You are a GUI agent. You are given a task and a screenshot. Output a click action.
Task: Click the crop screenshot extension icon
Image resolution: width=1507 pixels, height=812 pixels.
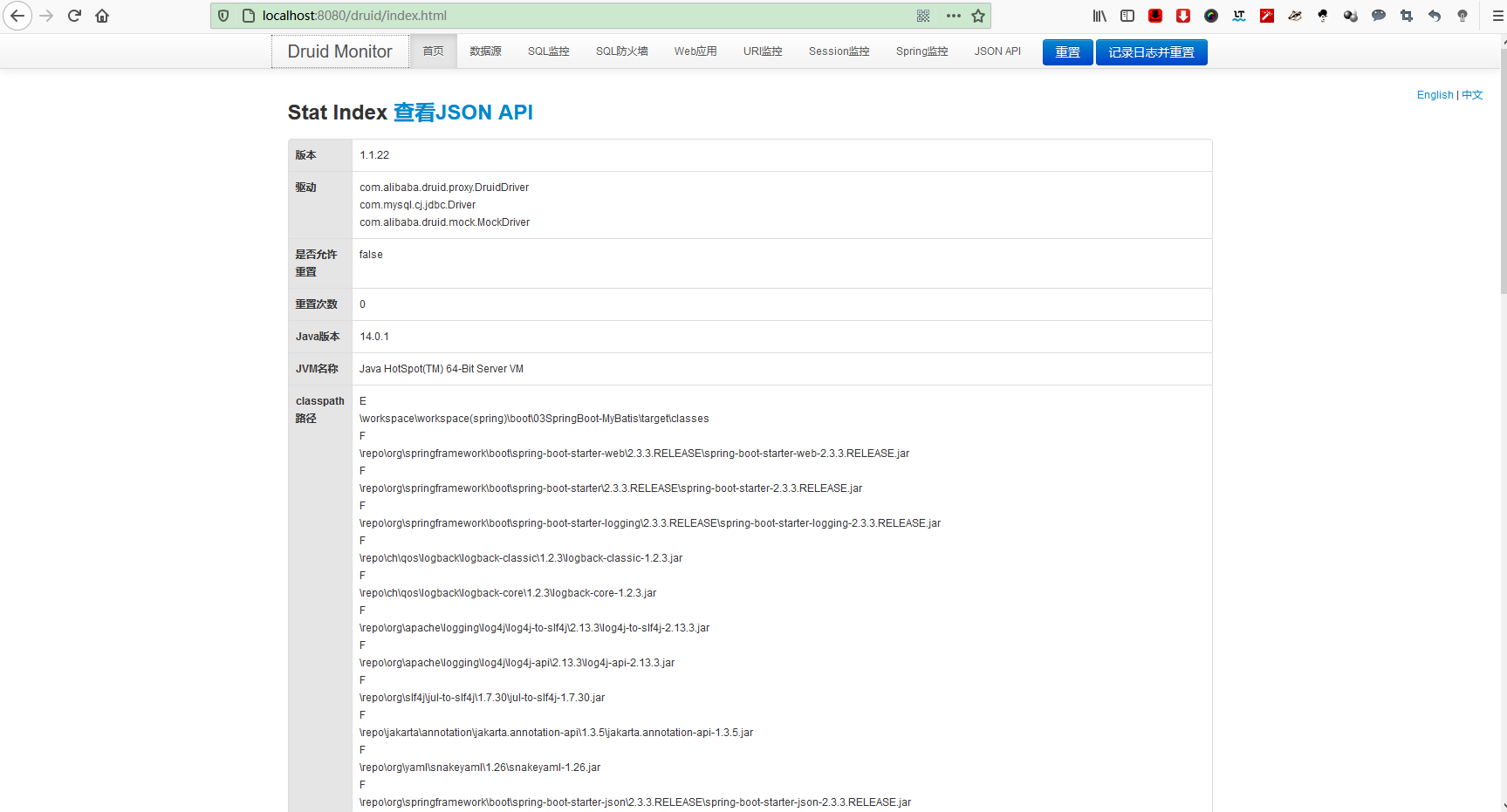coord(1407,16)
